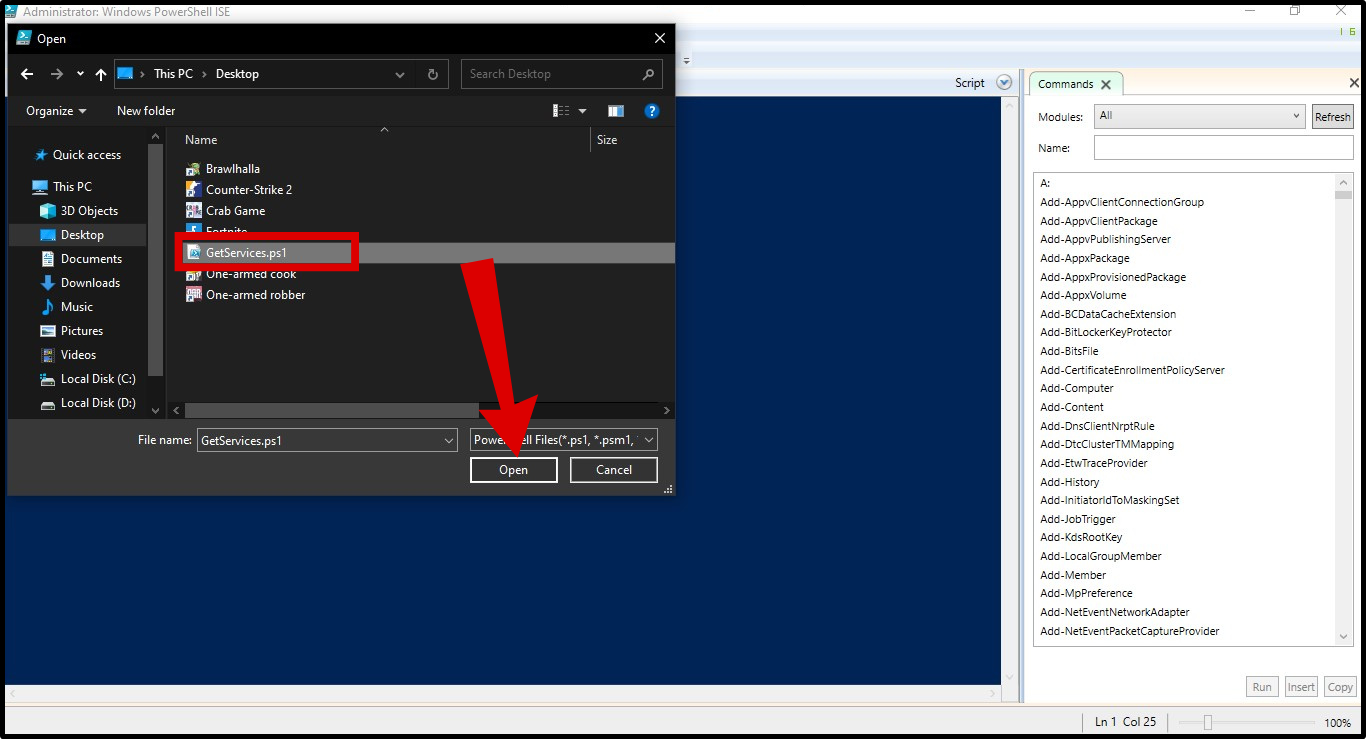Expand the File name history dropdown
Image resolution: width=1366 pixels, height=739 pixels.
point(449,440)
